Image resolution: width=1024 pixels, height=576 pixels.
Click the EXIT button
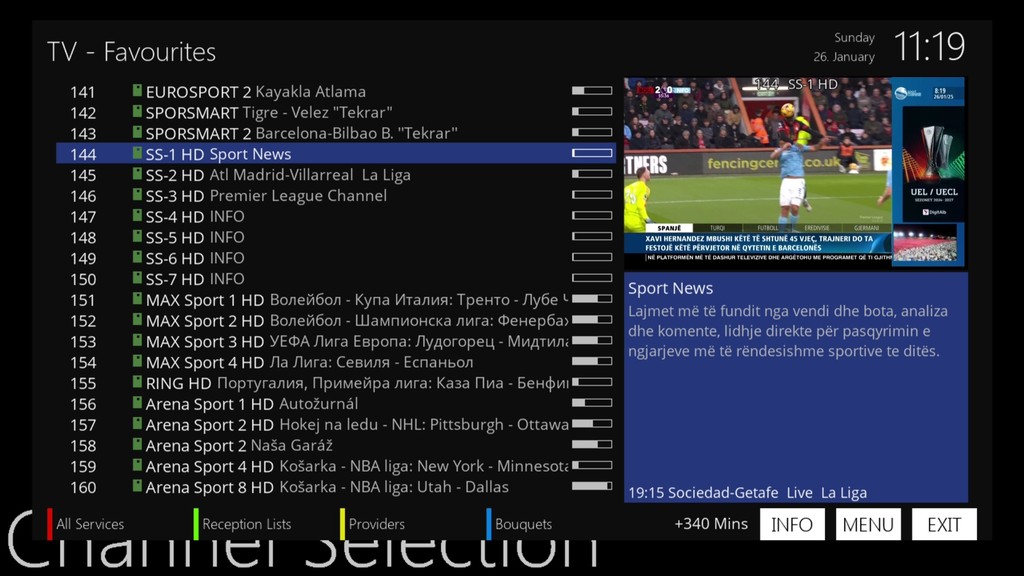point(944,524)
